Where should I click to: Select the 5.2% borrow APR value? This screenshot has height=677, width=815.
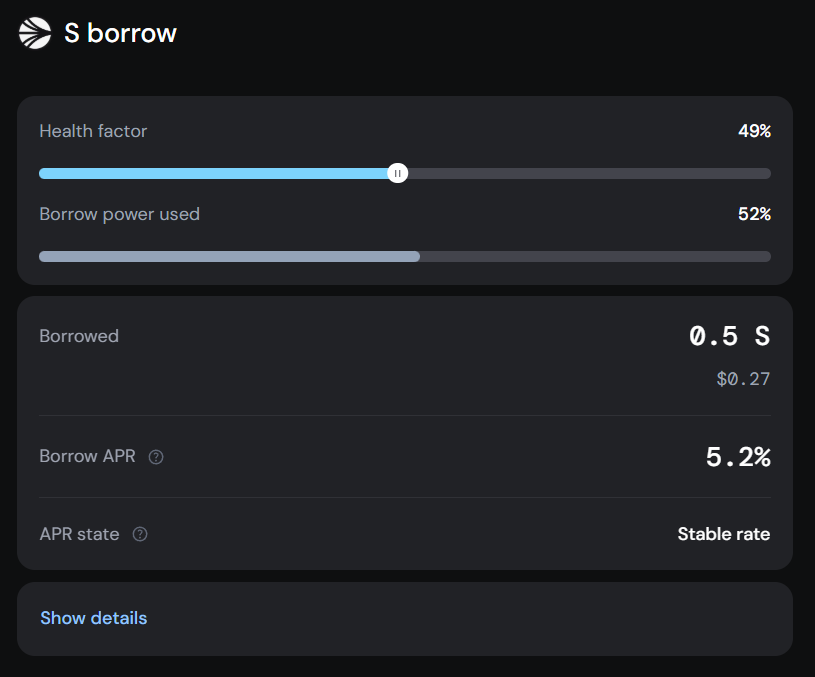point(738,457)
